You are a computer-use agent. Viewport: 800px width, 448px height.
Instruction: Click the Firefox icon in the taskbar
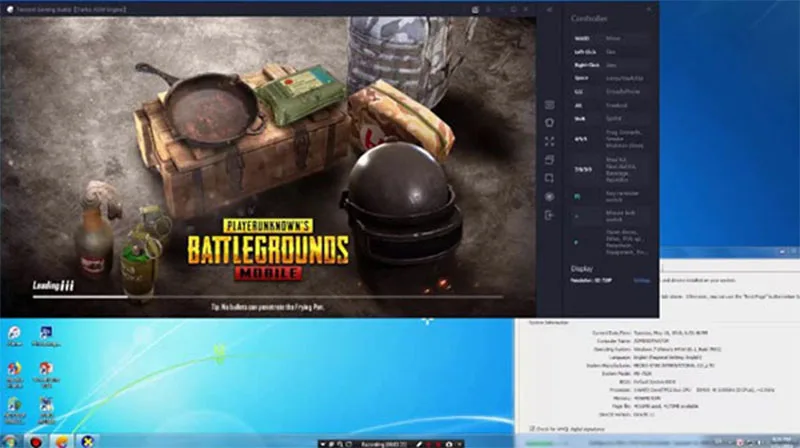(62, 441)
